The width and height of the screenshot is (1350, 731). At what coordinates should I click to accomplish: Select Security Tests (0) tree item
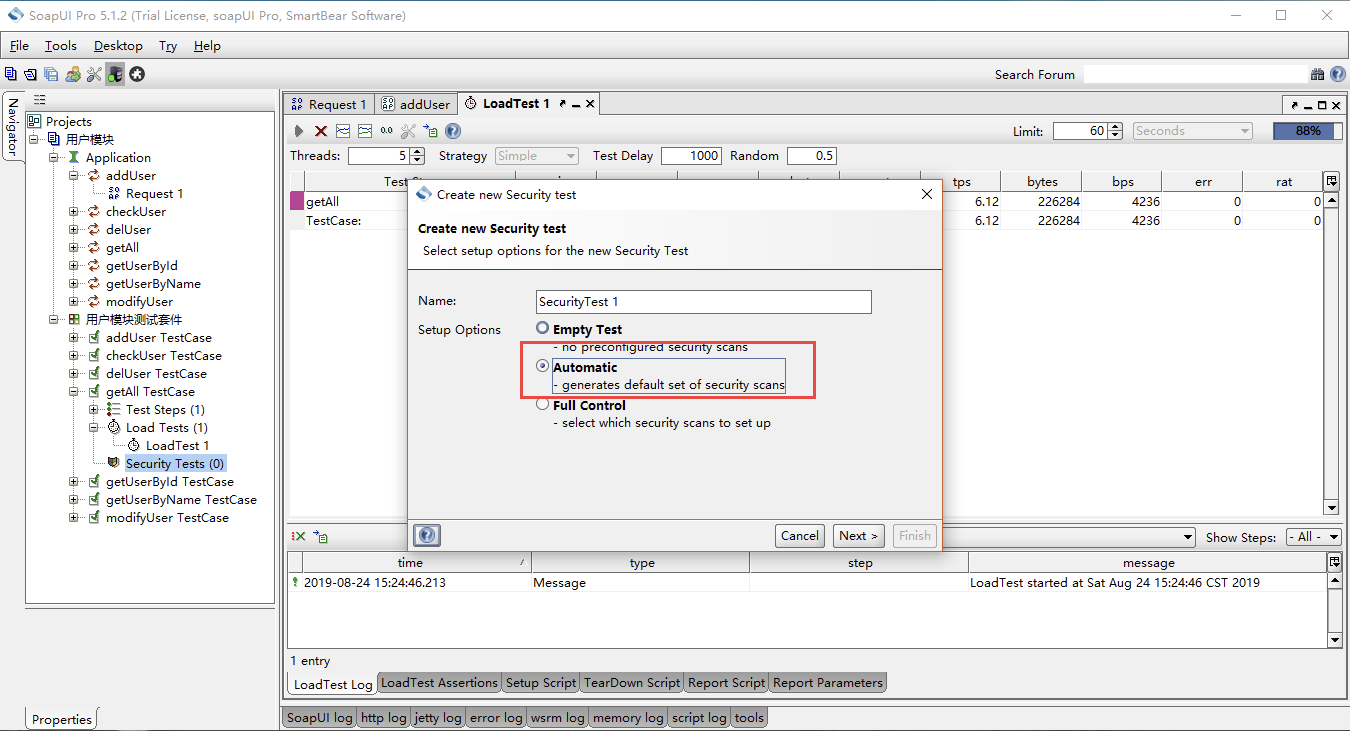coord(175,464)
